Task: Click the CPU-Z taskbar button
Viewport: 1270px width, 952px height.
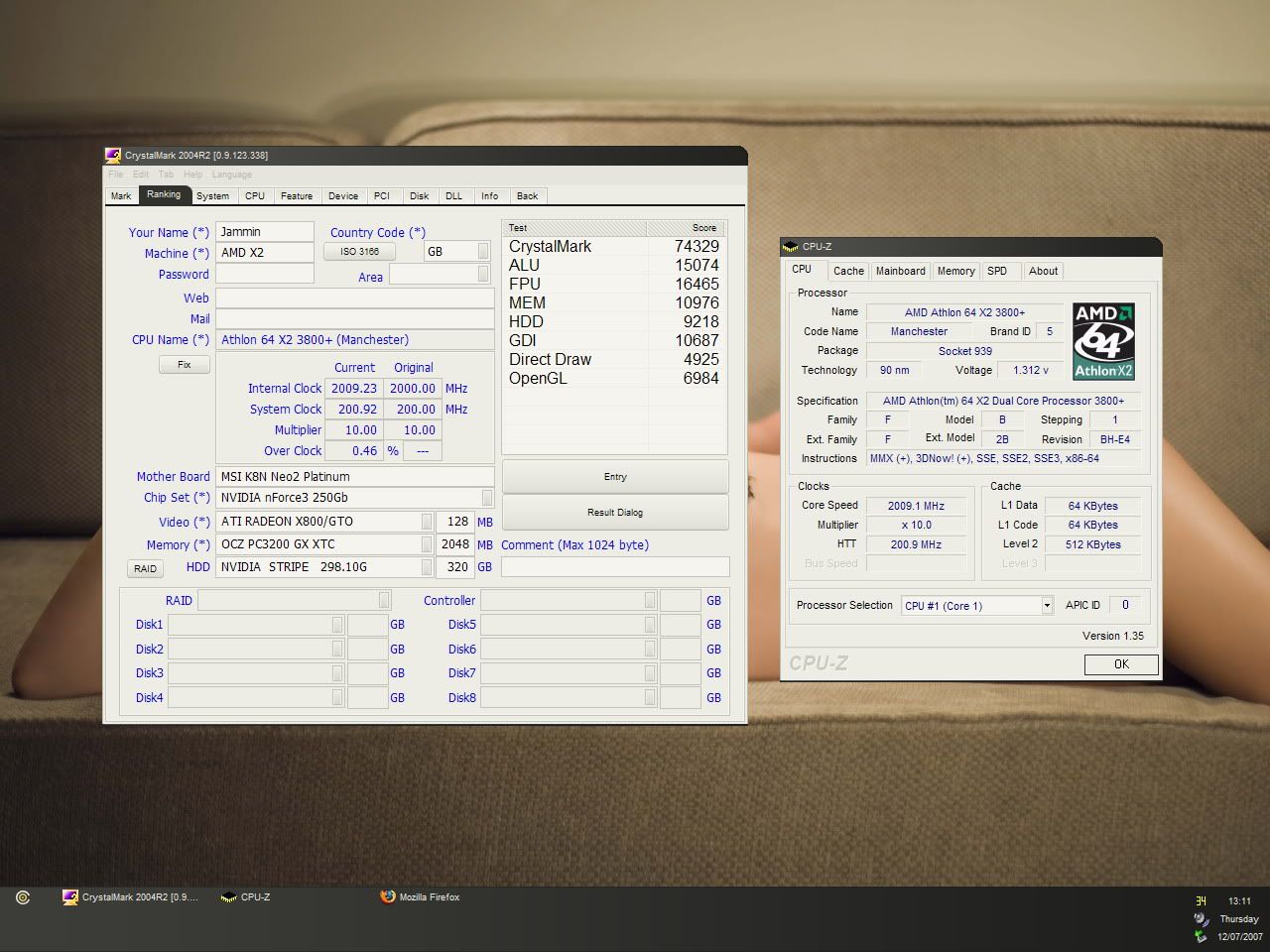Action: point(246,897)
